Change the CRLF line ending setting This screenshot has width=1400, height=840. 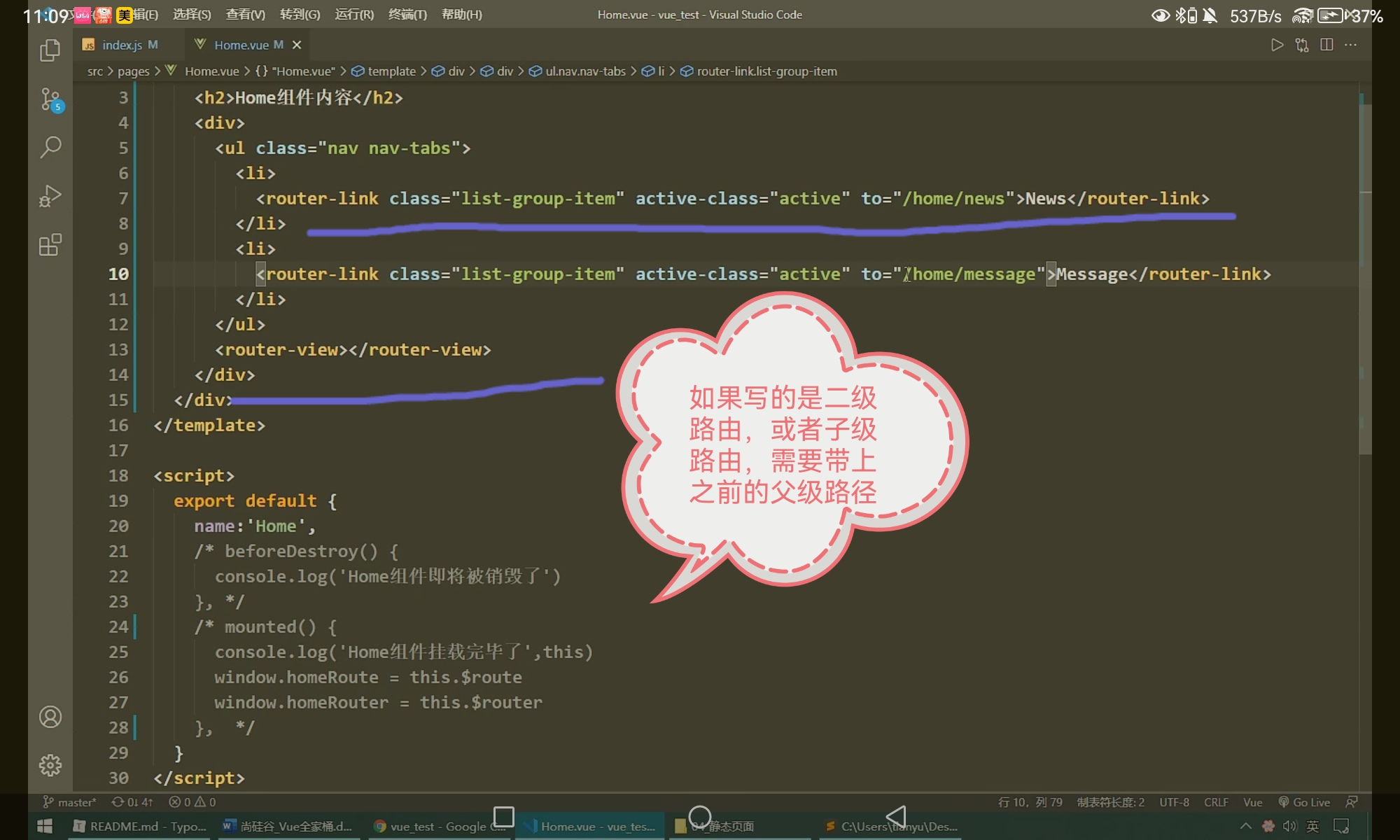coord(1216,802)
